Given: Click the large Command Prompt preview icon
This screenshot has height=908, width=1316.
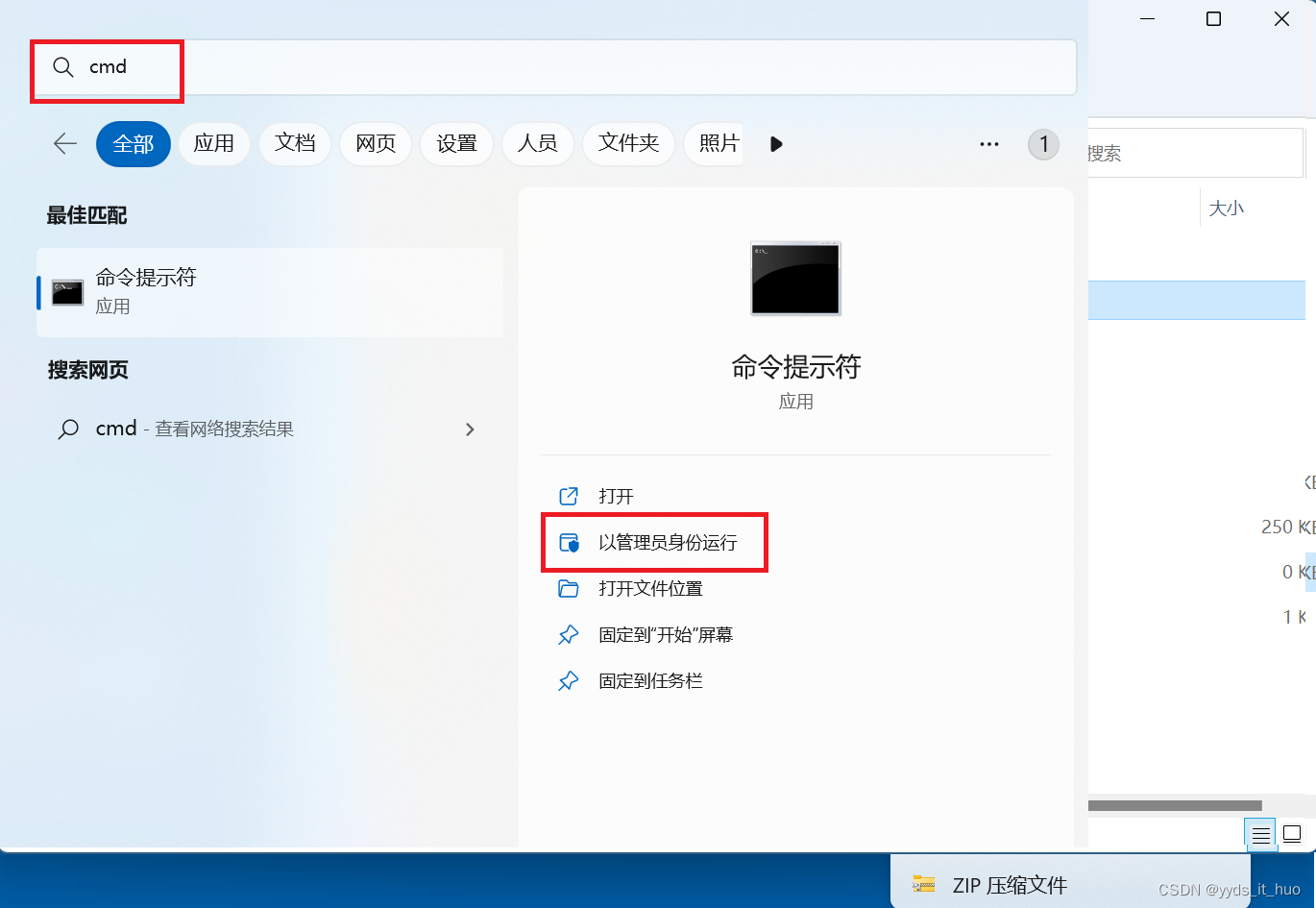Looking at the screenshot, I should pos(795,279).
